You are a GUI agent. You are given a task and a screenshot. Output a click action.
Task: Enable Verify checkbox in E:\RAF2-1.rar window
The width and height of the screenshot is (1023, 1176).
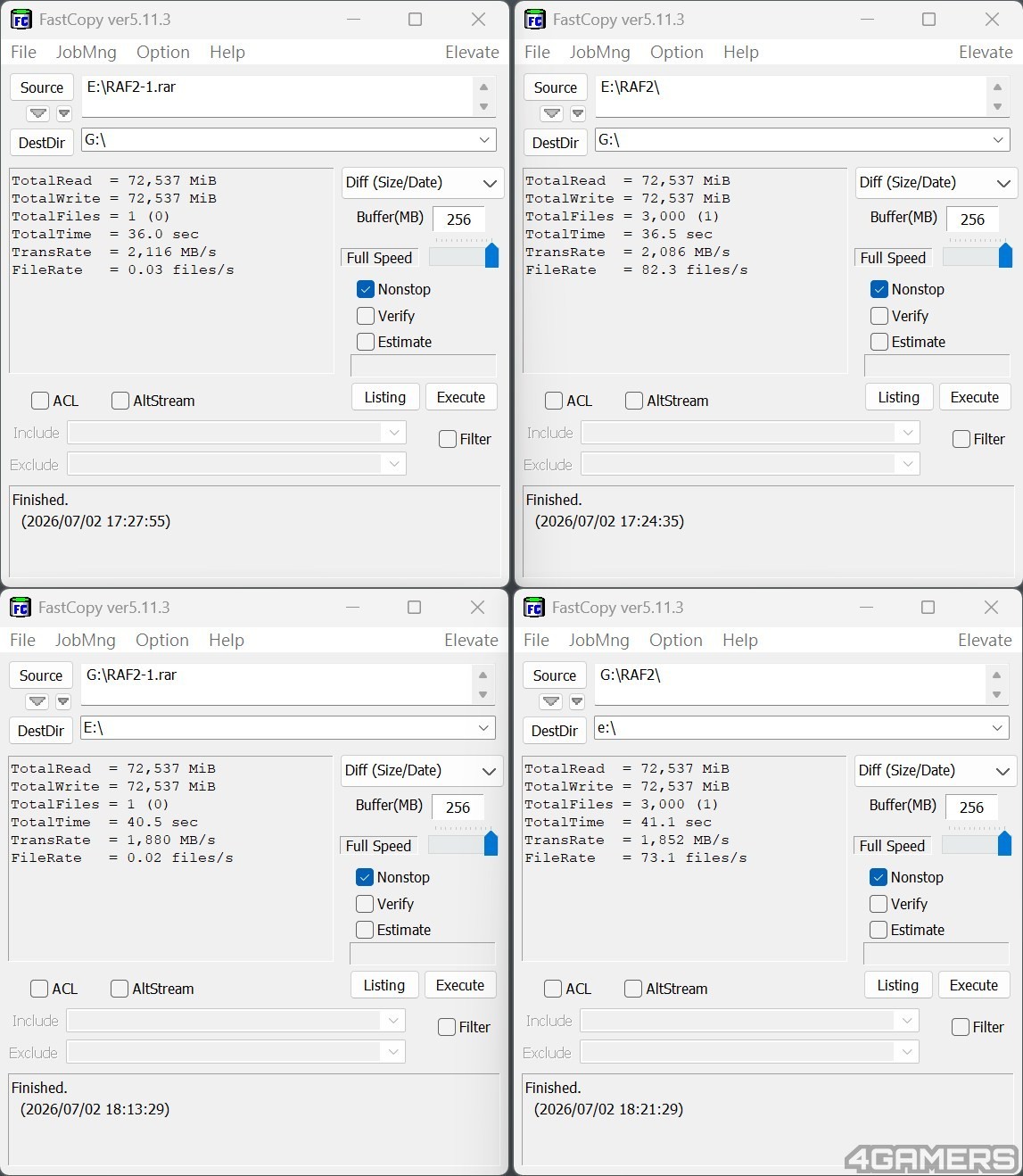[365, 316]
